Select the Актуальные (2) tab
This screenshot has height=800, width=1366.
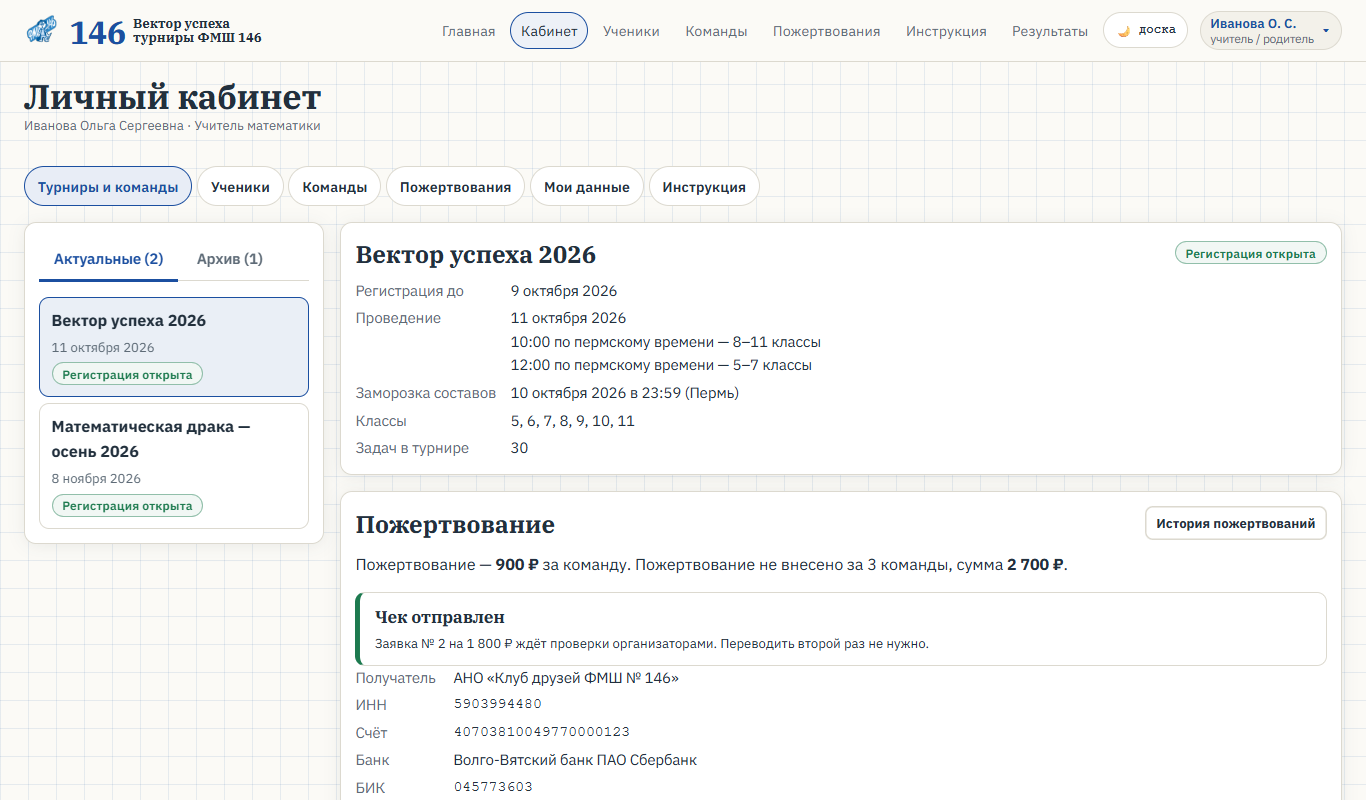pos(108,259)
